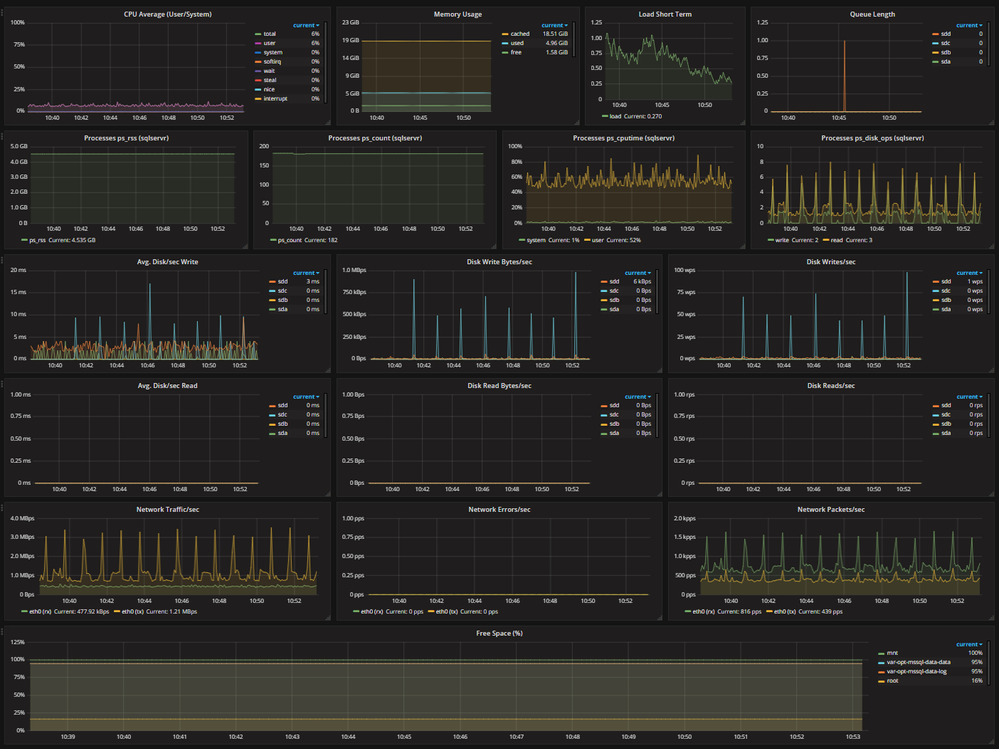Click the Network Packets/sec panel resize corner
999x749 pixels.
pyautogui.click(x=991, y=617)
